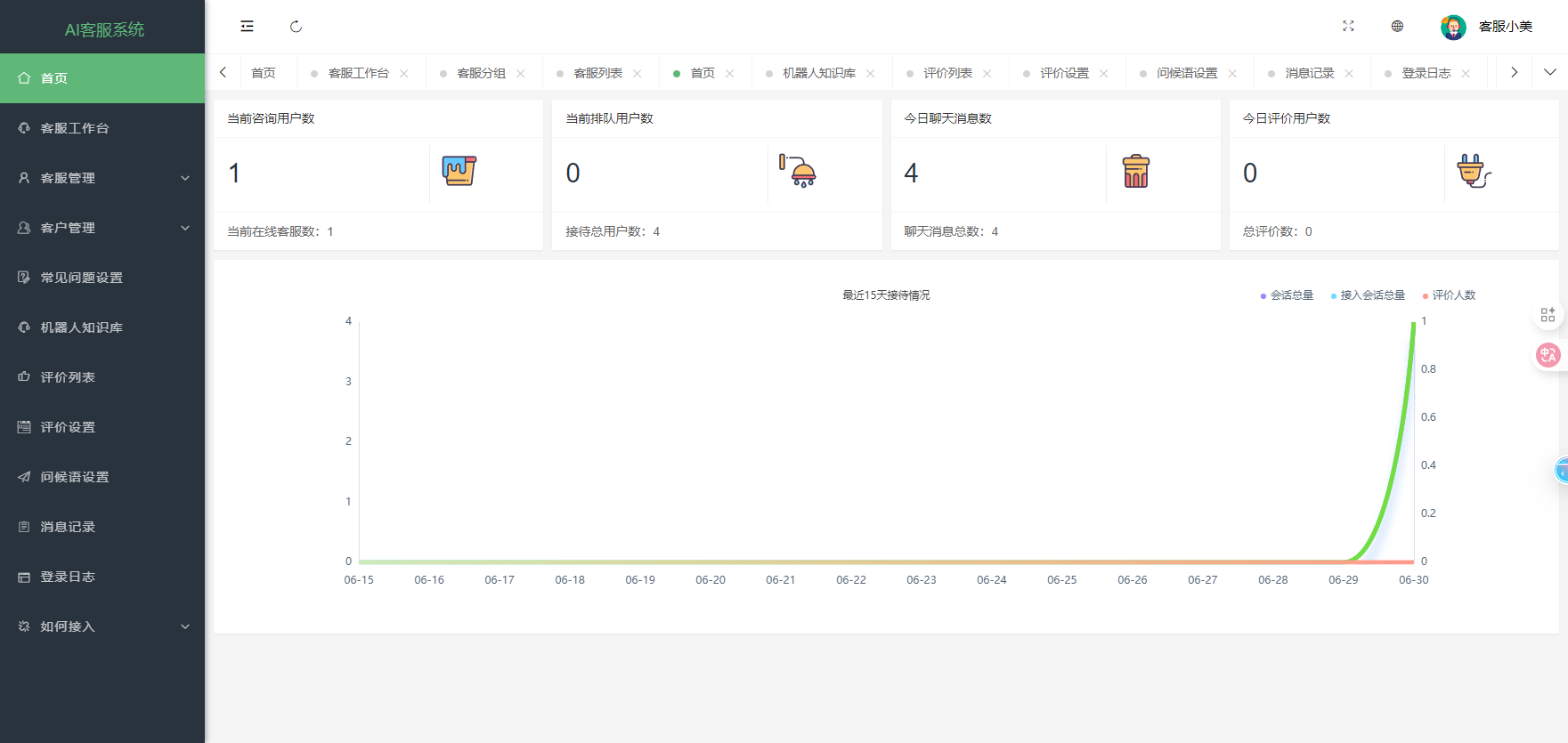1568x743 pixels.
Task: Click the robot icon beside sidebar 机器人知识库
Action: click(x=24, y=327)
